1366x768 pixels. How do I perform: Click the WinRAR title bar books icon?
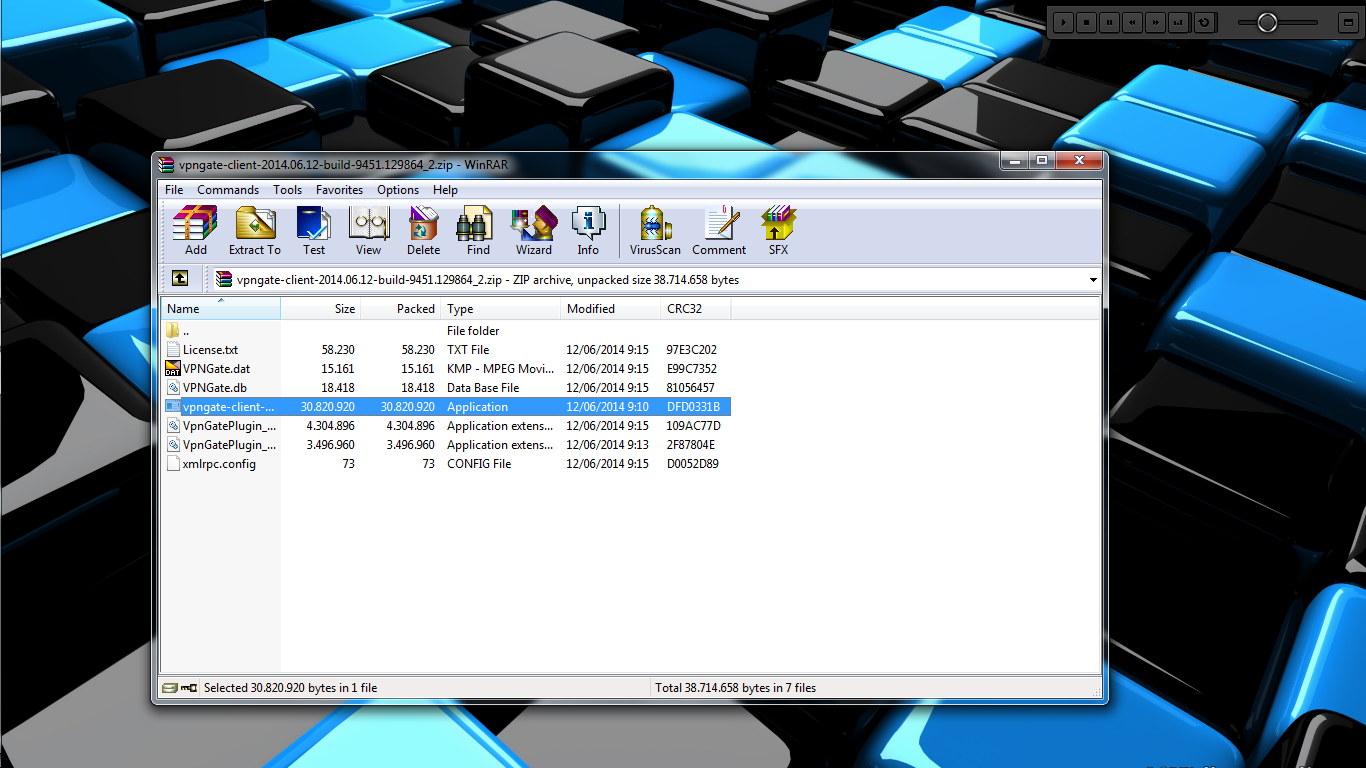[166, 165]
